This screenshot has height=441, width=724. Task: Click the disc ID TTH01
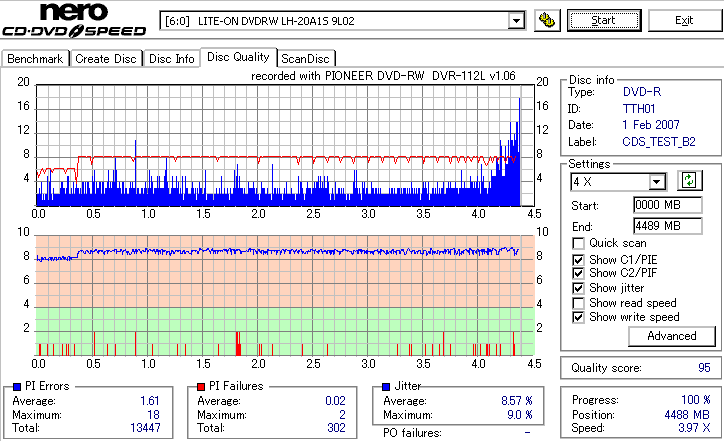[x=639, y=109]
